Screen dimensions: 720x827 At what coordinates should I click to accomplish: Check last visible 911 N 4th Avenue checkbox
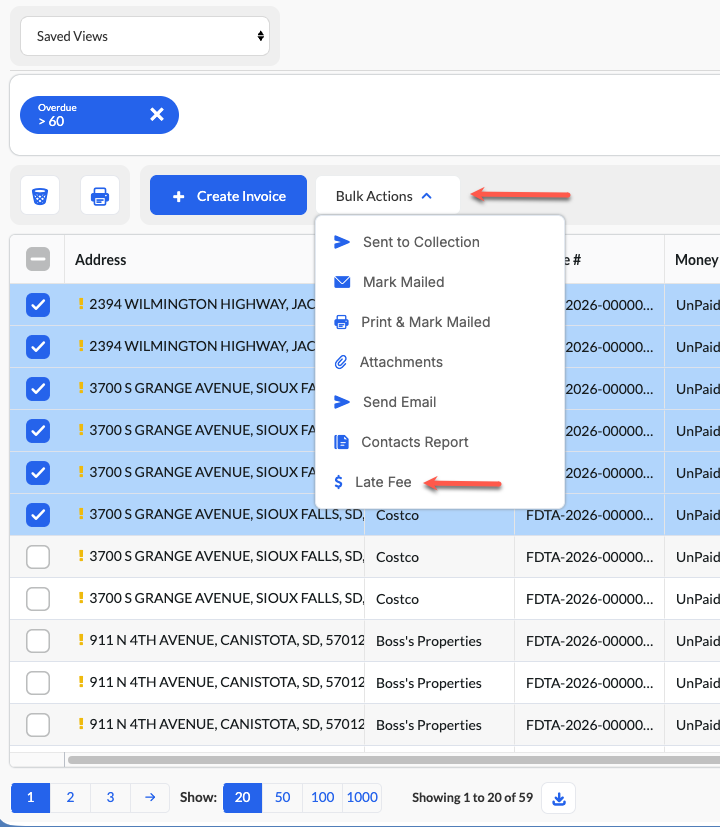click(x=38, y=725)
